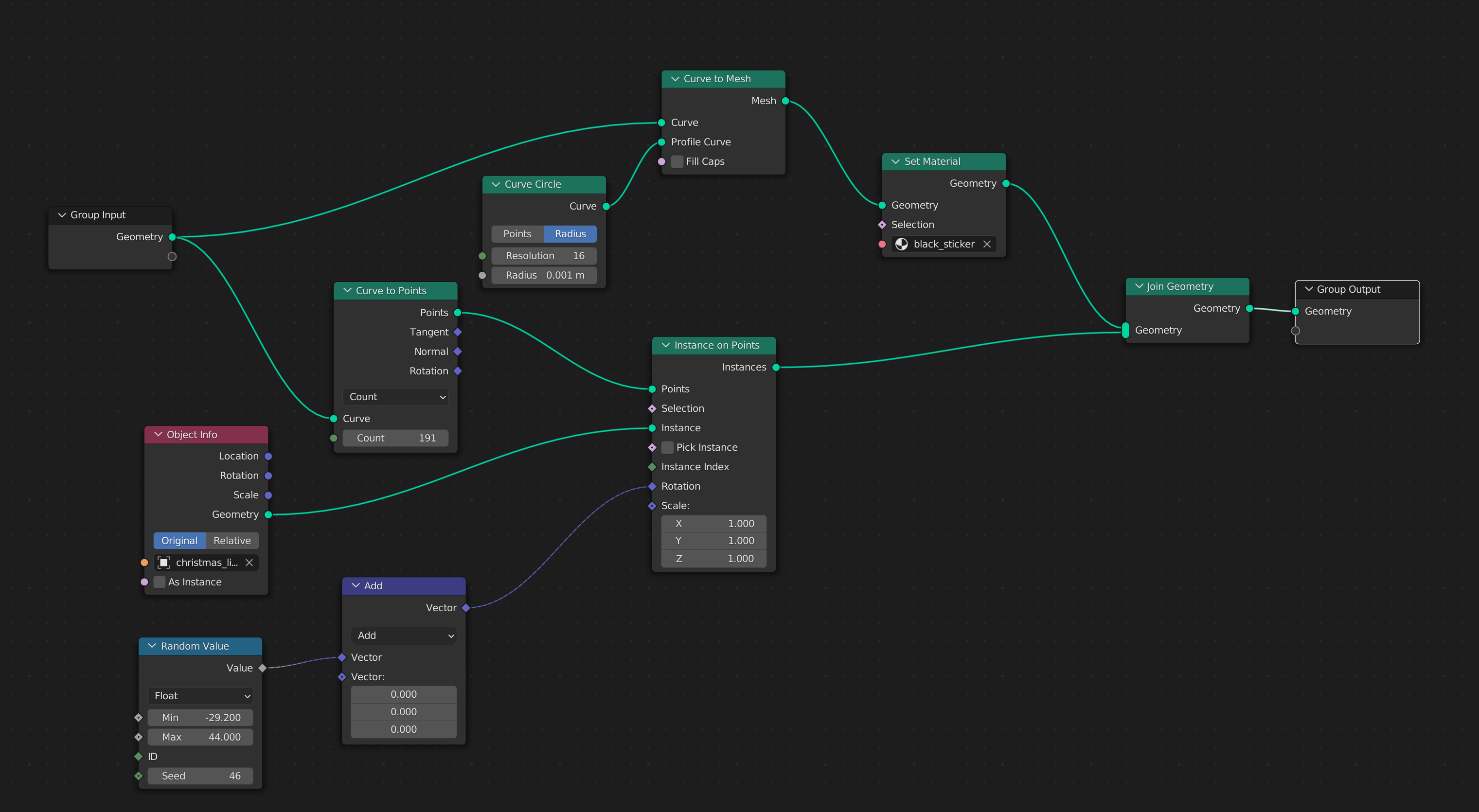This screenshot has width=1479, height=812.
Task: Collapse the Join Geometry node
Action: (x=1139, y=286)
